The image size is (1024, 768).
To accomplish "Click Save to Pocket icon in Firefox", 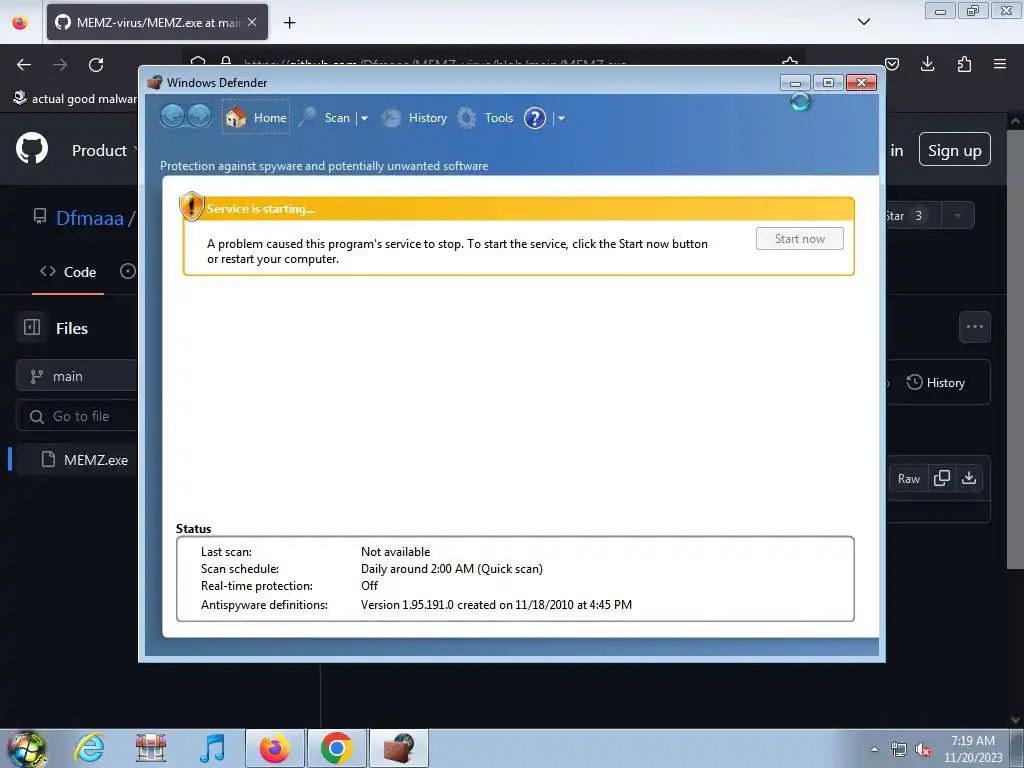I will click(x=892, y=64).
